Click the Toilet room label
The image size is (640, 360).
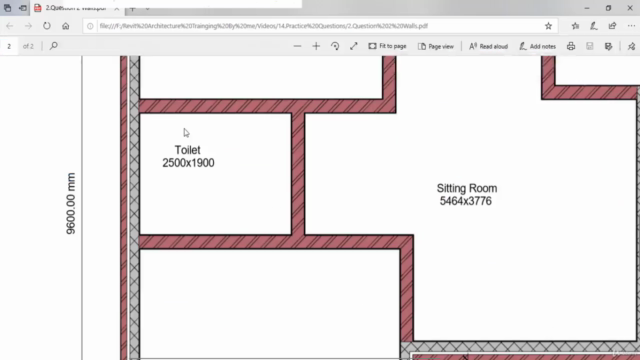187,150
